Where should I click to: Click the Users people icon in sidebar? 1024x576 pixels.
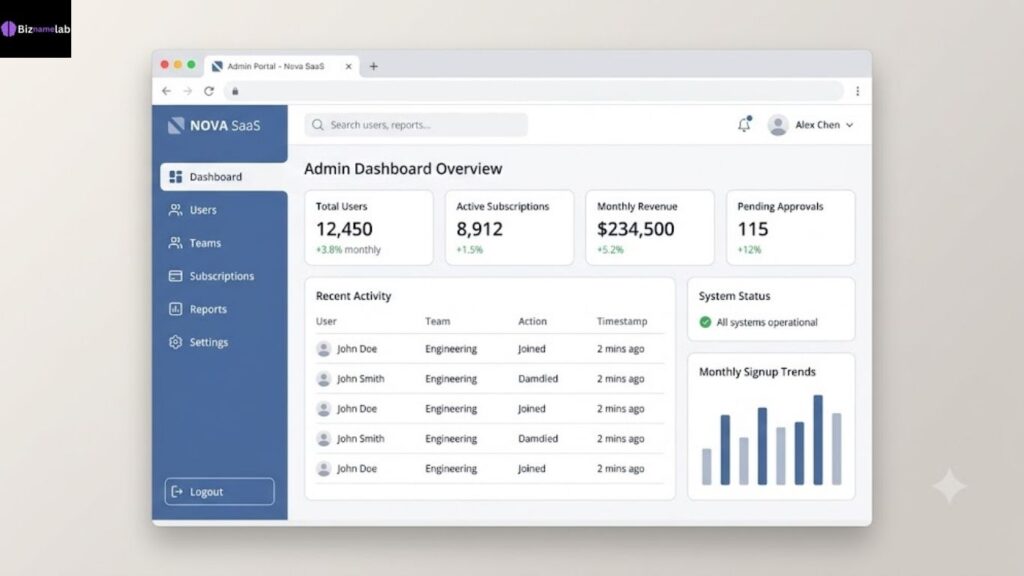pos(175,210)
